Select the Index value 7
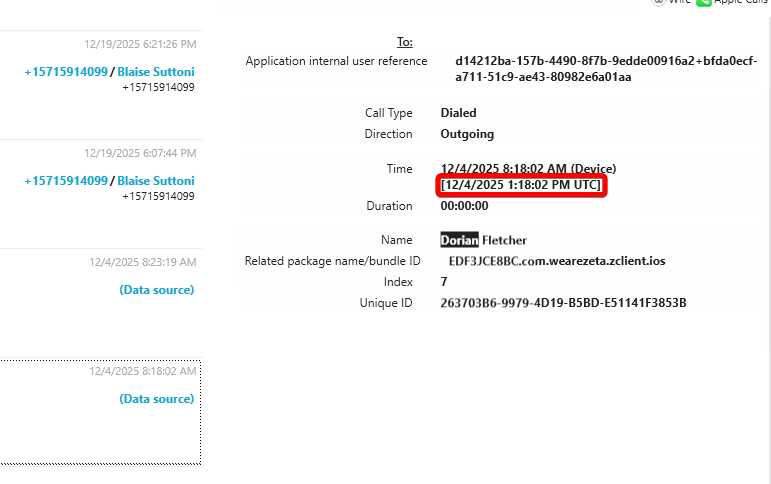The image size is (771, 484). click(444, 282)
